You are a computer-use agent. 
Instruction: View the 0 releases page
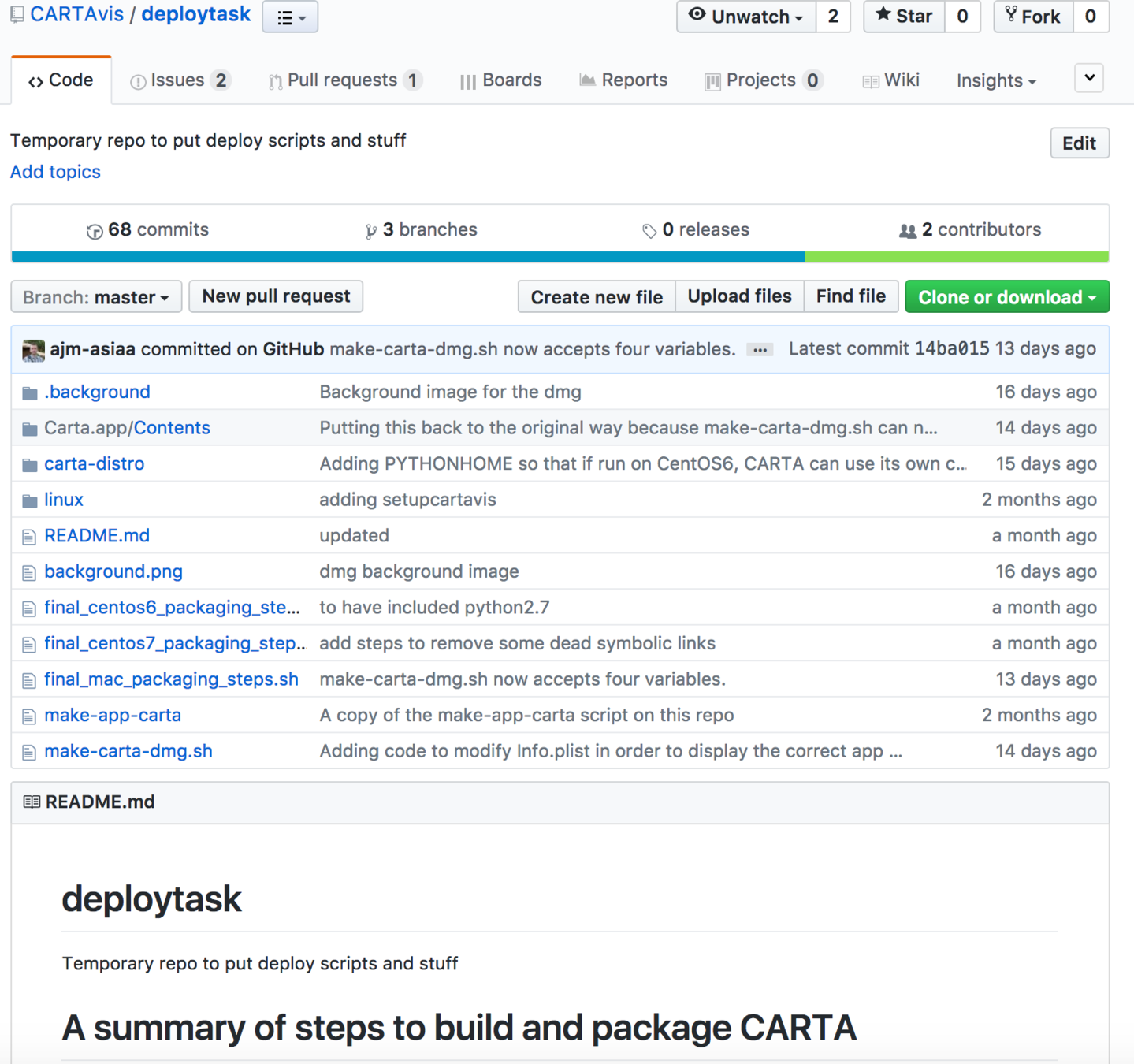696,230
